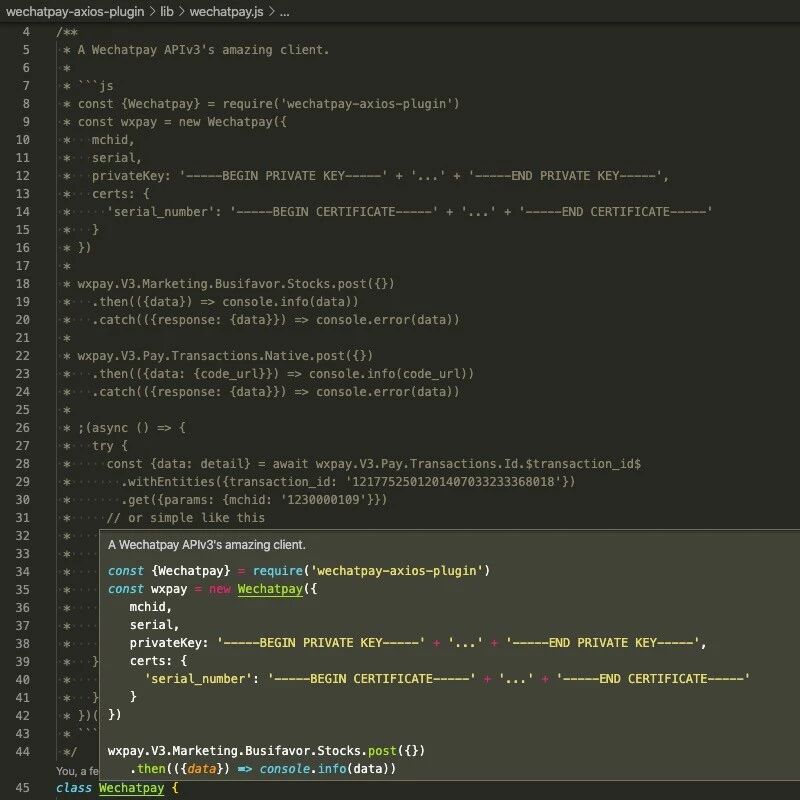
Task: Click 'require' keyword in hover popup
Action: [x=278, y=571]
